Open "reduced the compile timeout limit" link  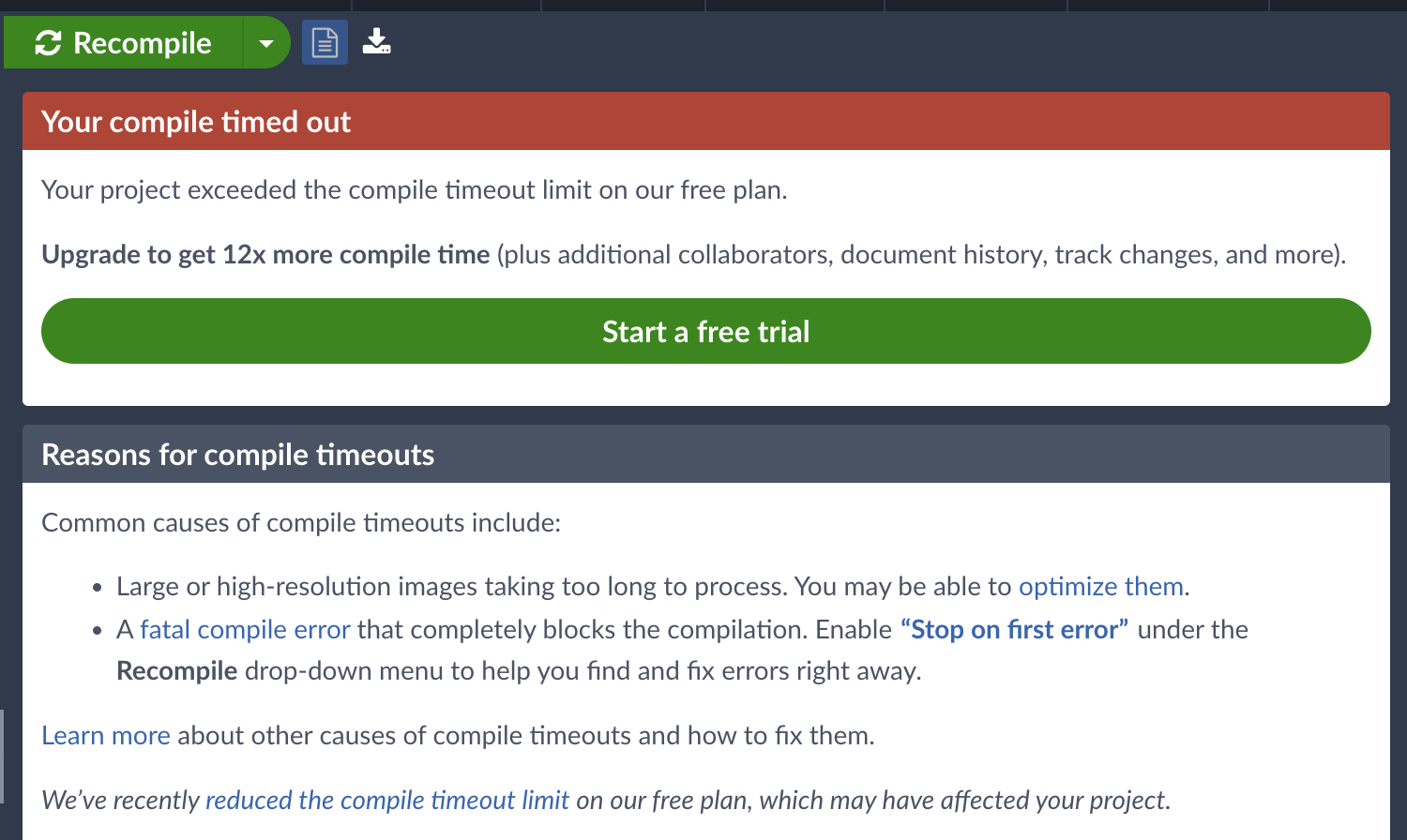386,801
